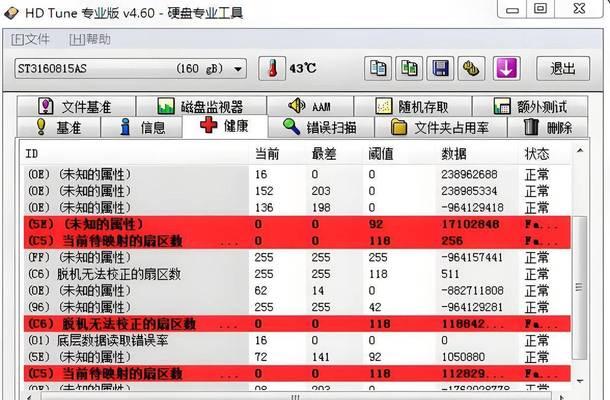Image resolution: width=610 pixels, height=400 pixels.
Task: Select the (5E) row with data 1050880
Action: pos(297,357)
